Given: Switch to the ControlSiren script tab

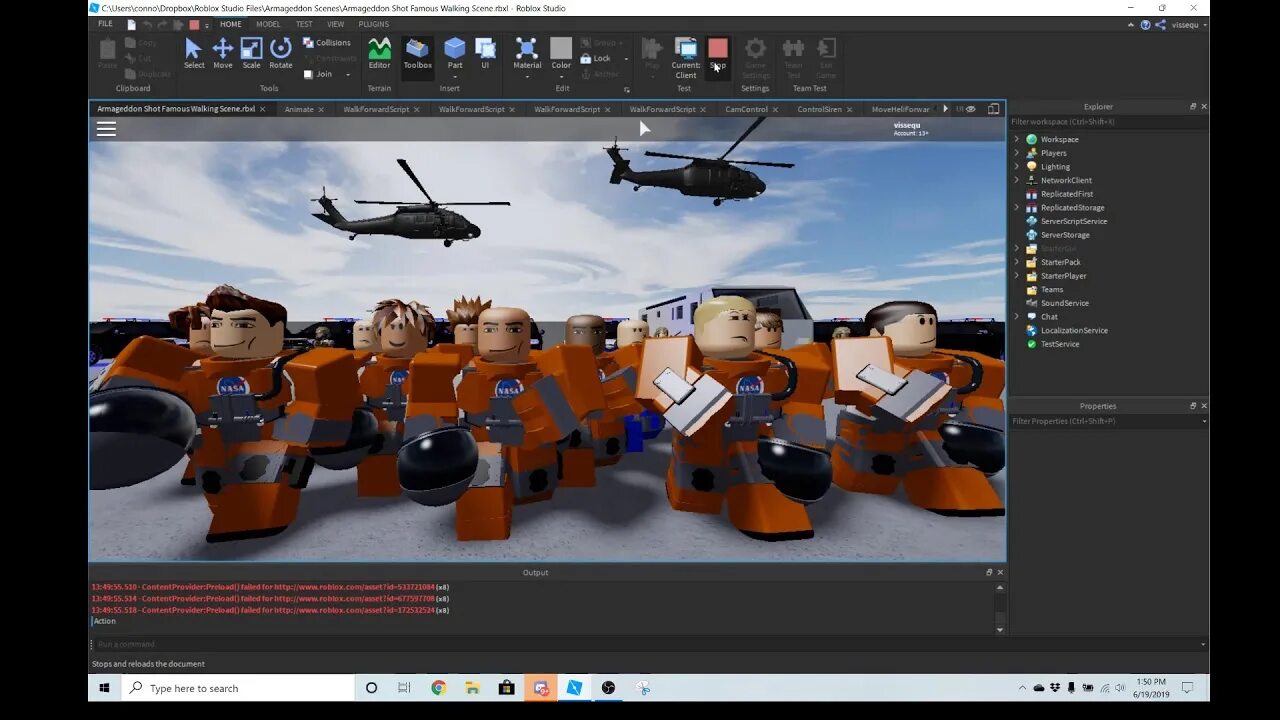Looking at the screenshot, I should 819,109.
